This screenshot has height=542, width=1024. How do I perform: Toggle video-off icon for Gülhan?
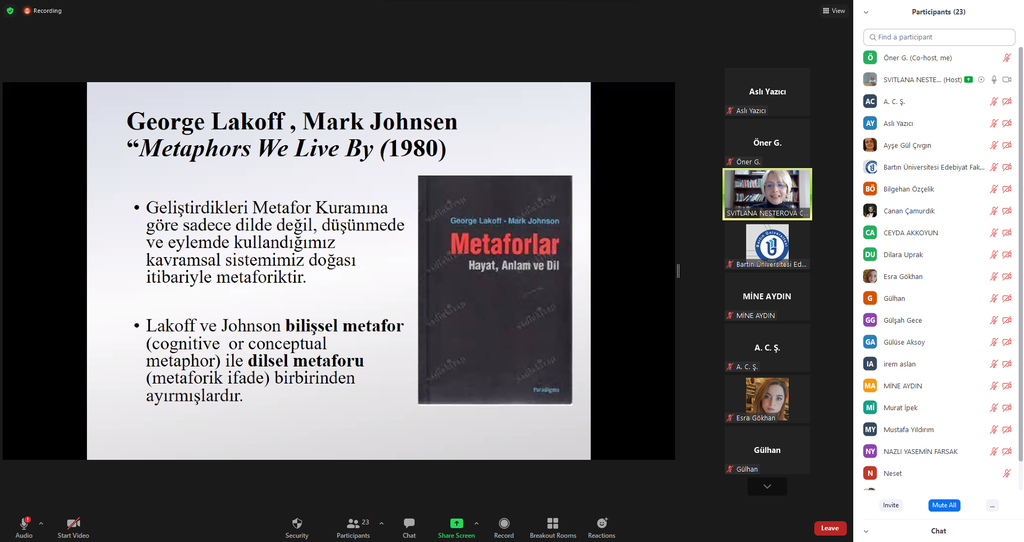[1007, 298]
